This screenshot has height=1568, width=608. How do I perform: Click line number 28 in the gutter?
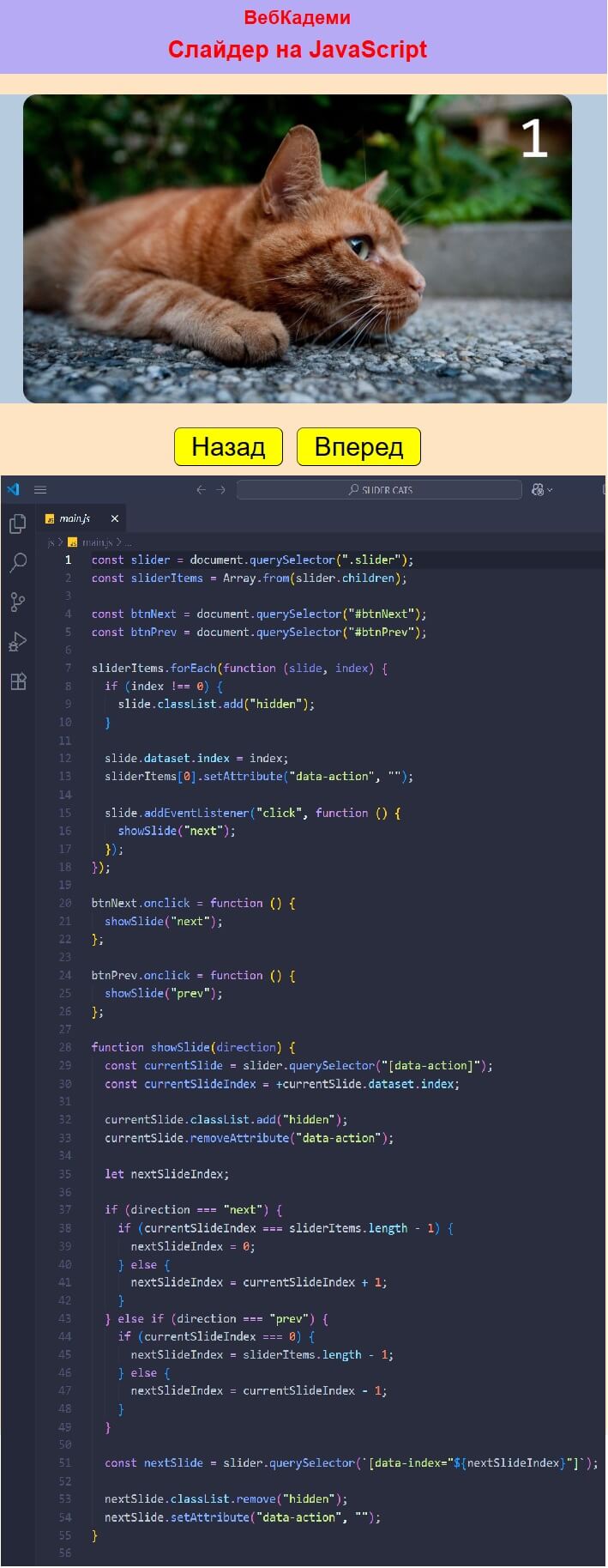[x=65, y=1047]
